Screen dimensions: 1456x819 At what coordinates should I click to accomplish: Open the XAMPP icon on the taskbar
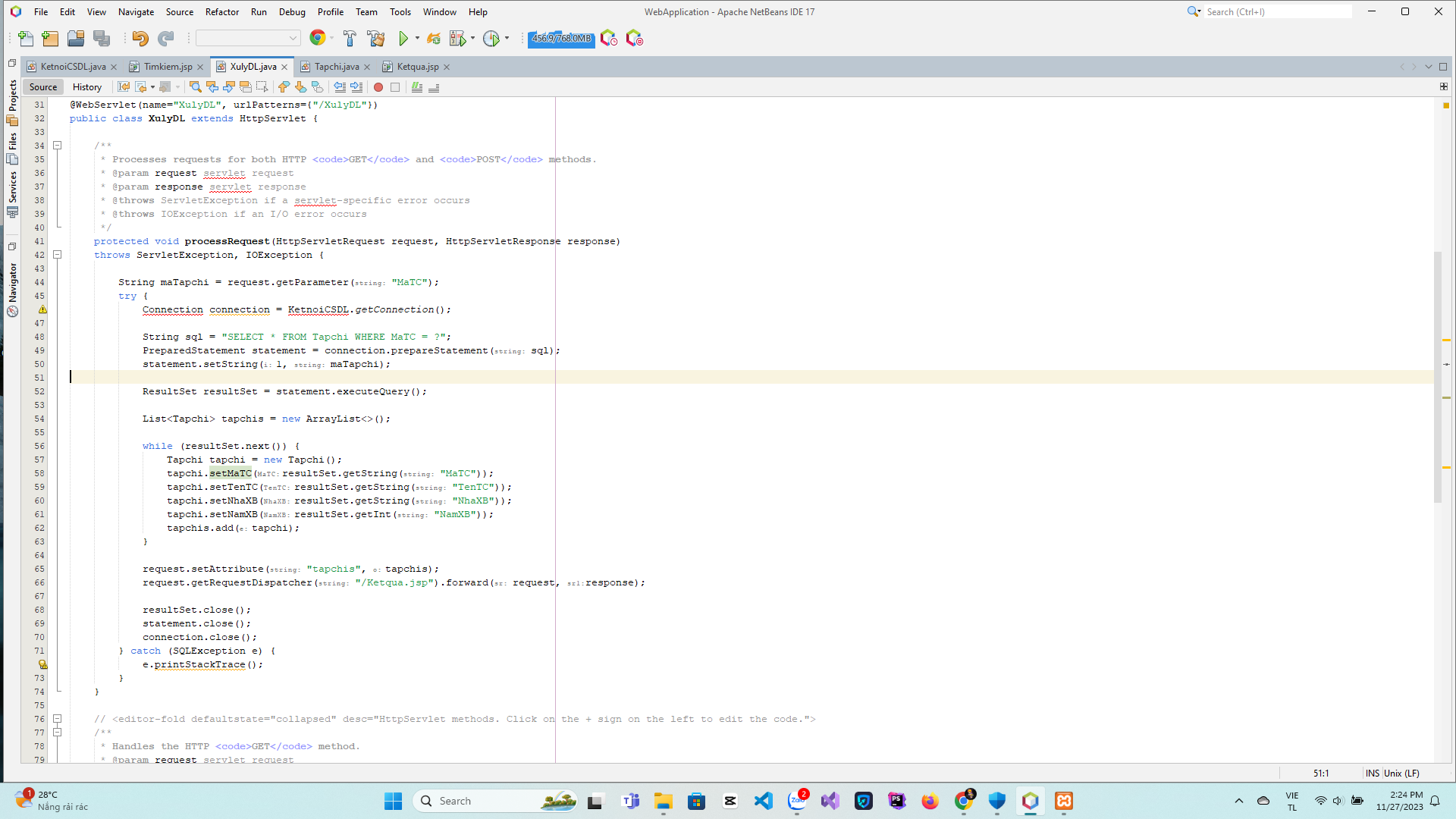pyautogui.click(x=1064, y=801)
